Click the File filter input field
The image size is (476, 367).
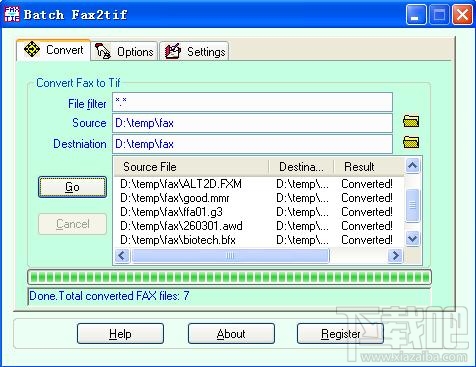click(252, 102)
